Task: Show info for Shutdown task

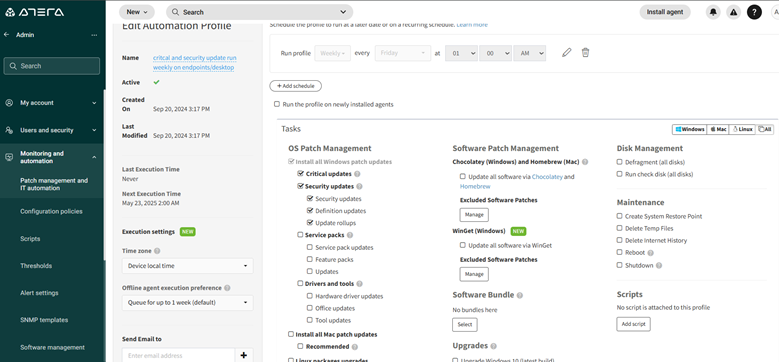Action: 659,265
